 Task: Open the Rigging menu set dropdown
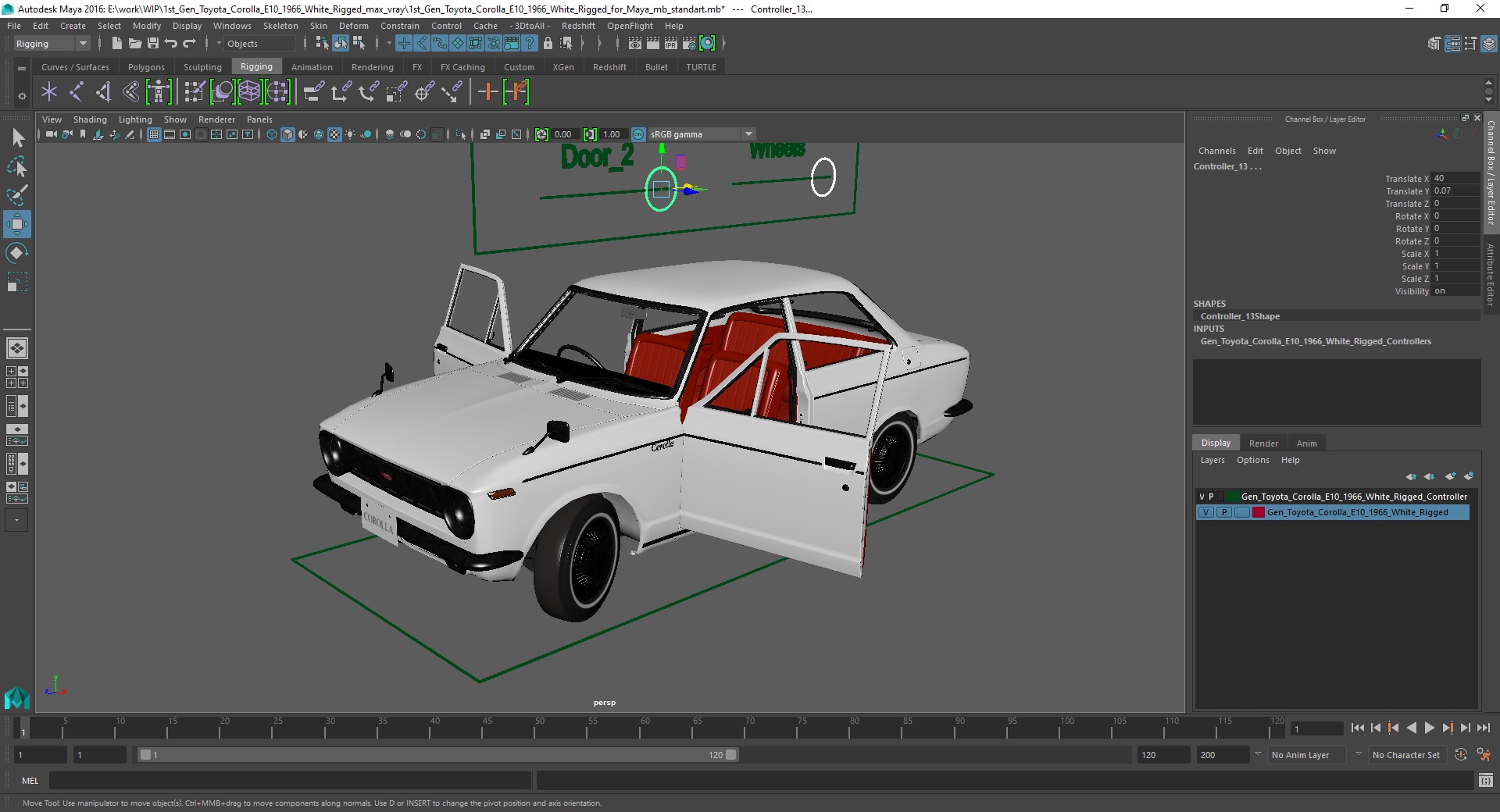pyautogui.click(x=52, y=44)
